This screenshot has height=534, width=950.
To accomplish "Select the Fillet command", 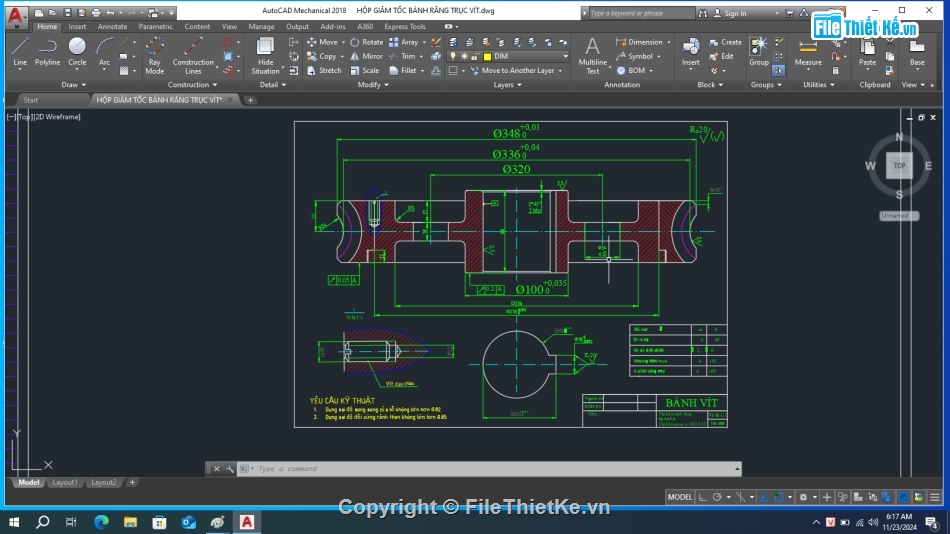I will (x=403, y=70).
